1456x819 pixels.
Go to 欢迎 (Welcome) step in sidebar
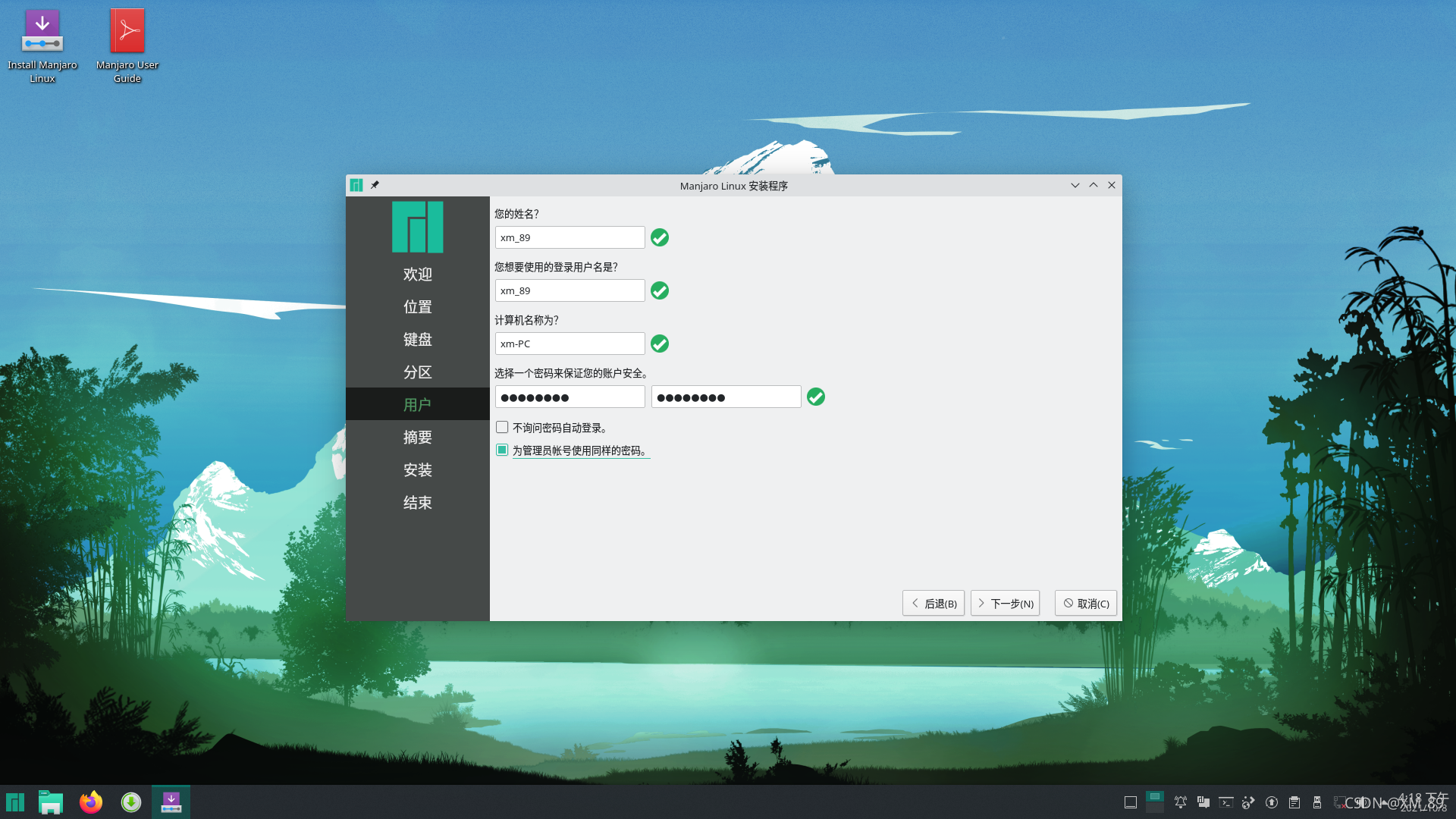coord(418,274)
